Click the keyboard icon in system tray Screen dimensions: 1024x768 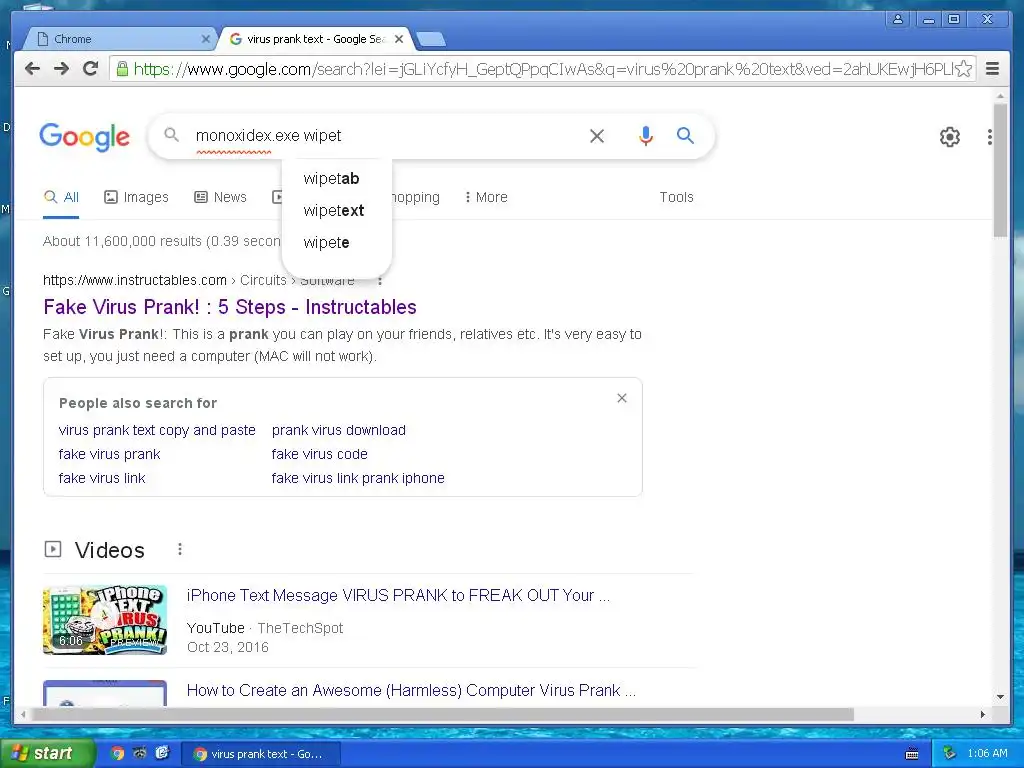[x=912, y=754]
